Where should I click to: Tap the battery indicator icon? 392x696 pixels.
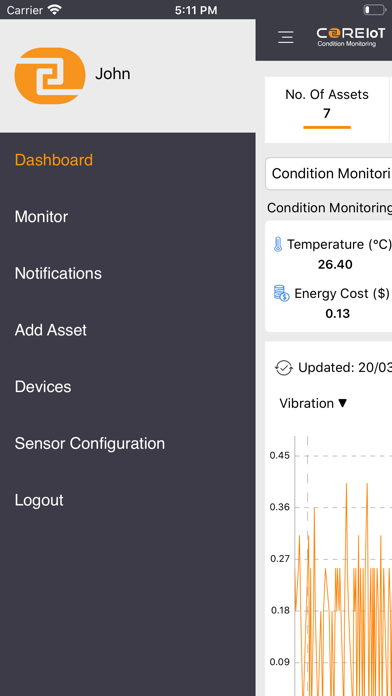click(374, 10)
